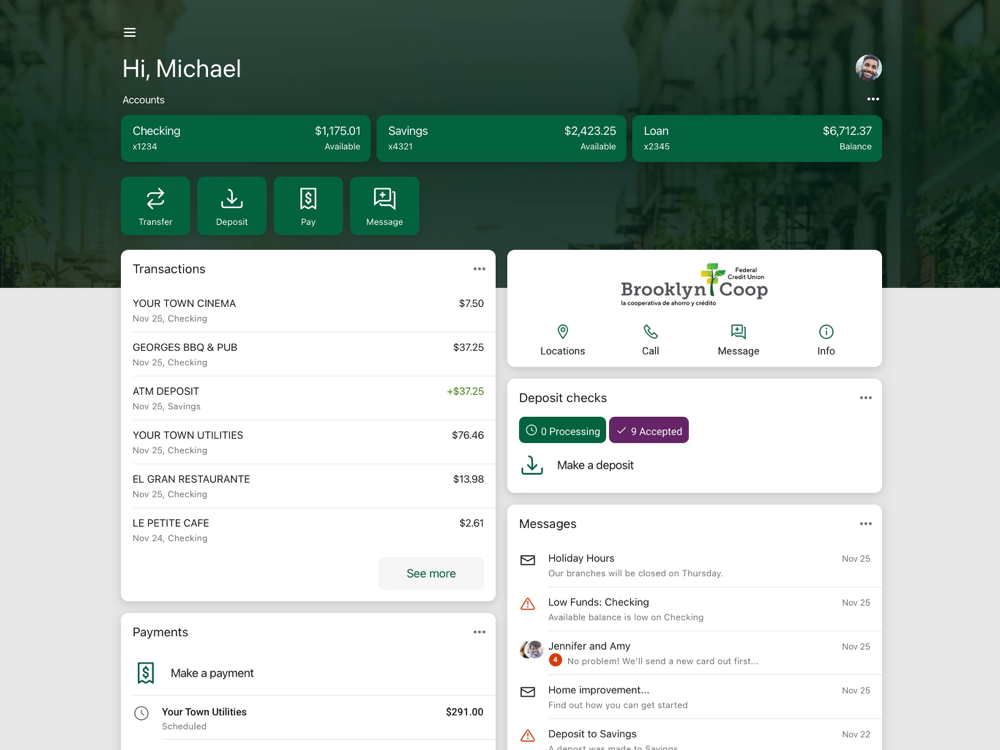Click the $6,712.37 Loan balance

[847, 131]
